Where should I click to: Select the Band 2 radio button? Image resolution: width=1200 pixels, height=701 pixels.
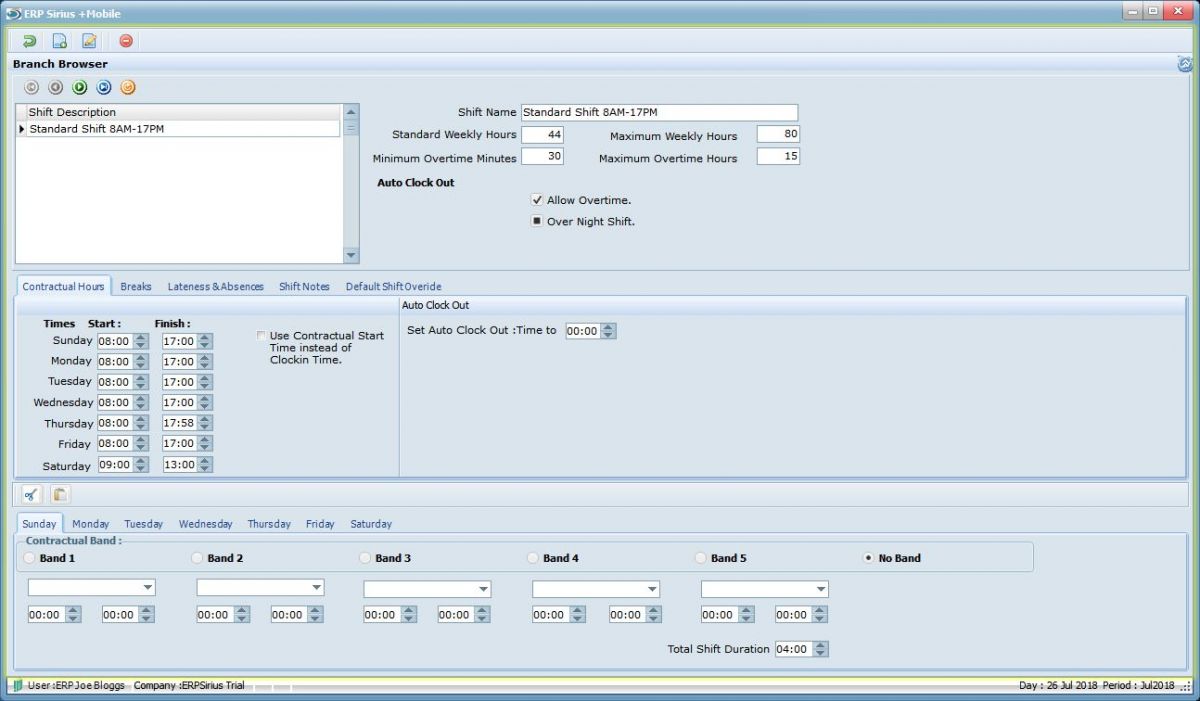tap(198, 558)
